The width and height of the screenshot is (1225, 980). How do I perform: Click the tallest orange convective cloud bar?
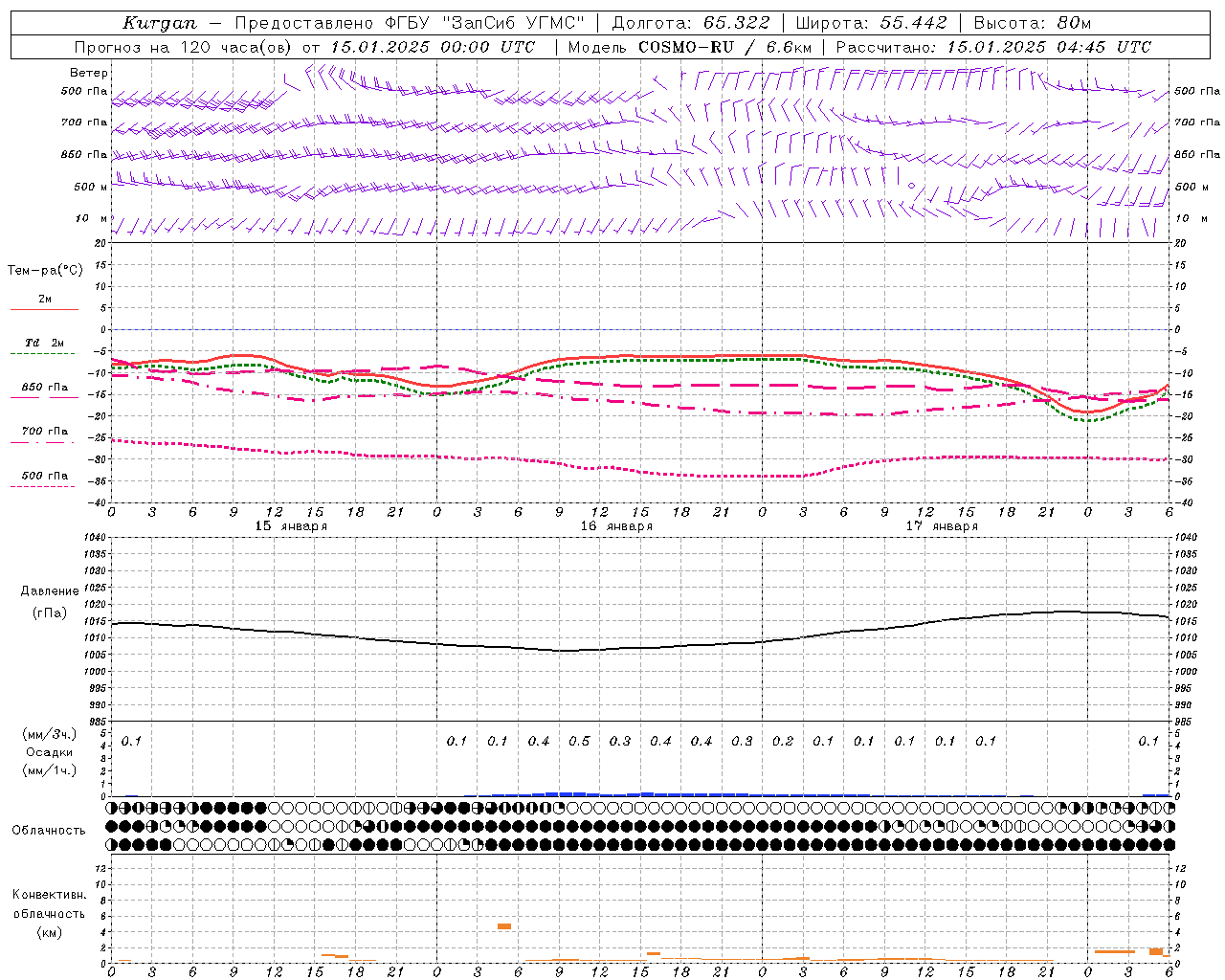pos(1156,951)
